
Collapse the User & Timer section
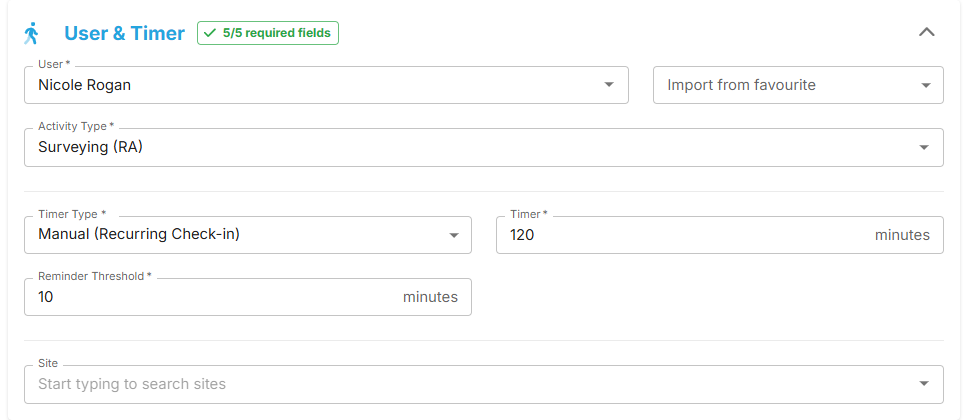pyautogui.click(x=926, y=32)
